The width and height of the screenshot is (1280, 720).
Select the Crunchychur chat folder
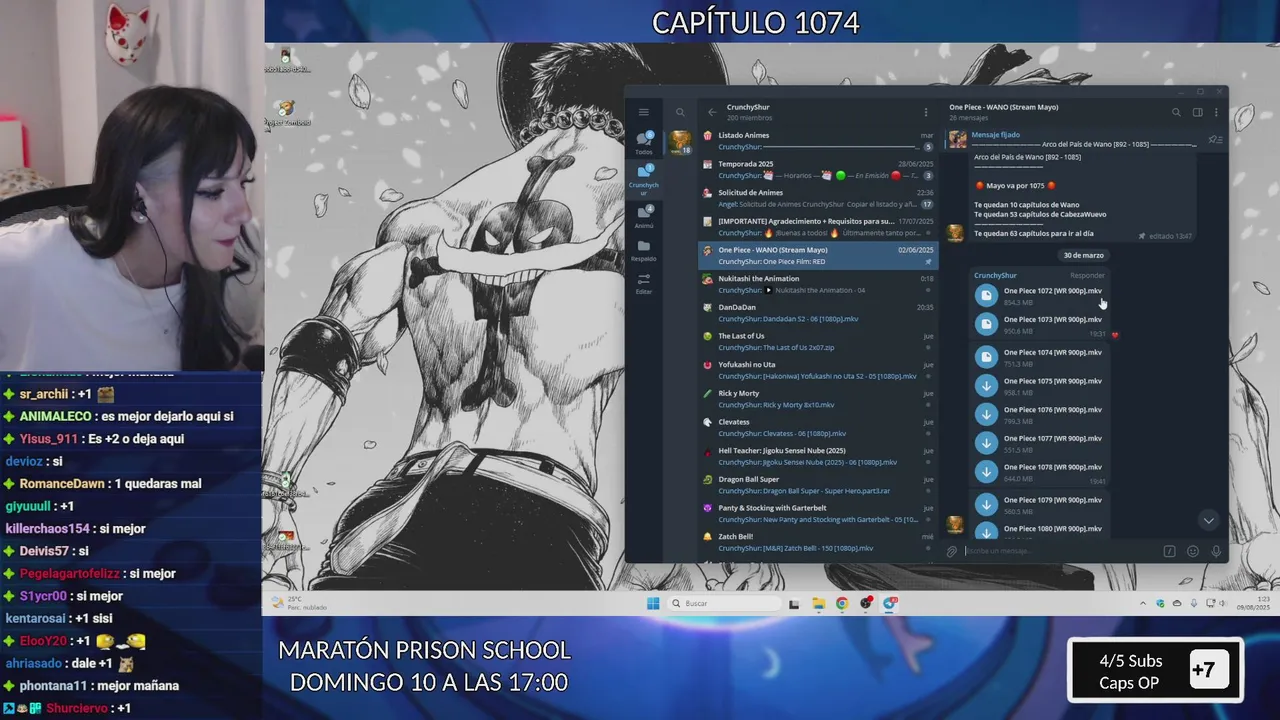644,180
